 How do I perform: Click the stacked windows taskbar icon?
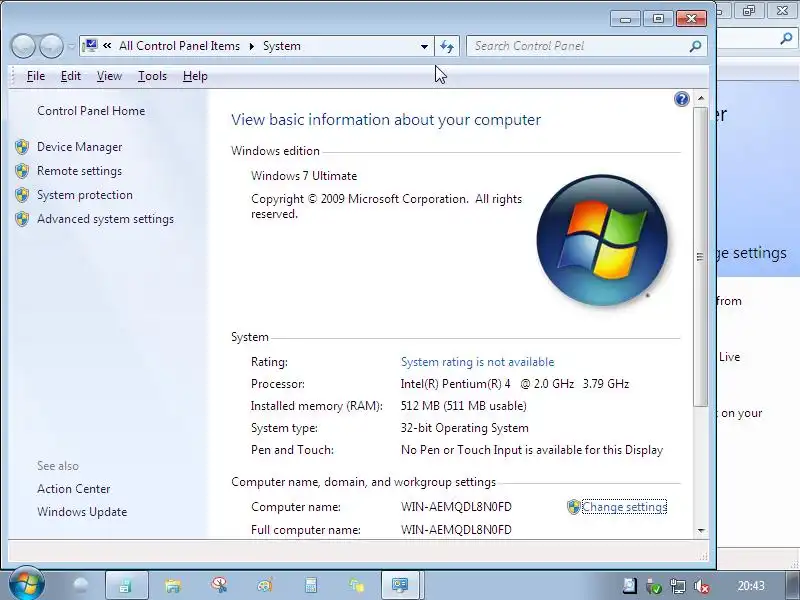(357, 585)
